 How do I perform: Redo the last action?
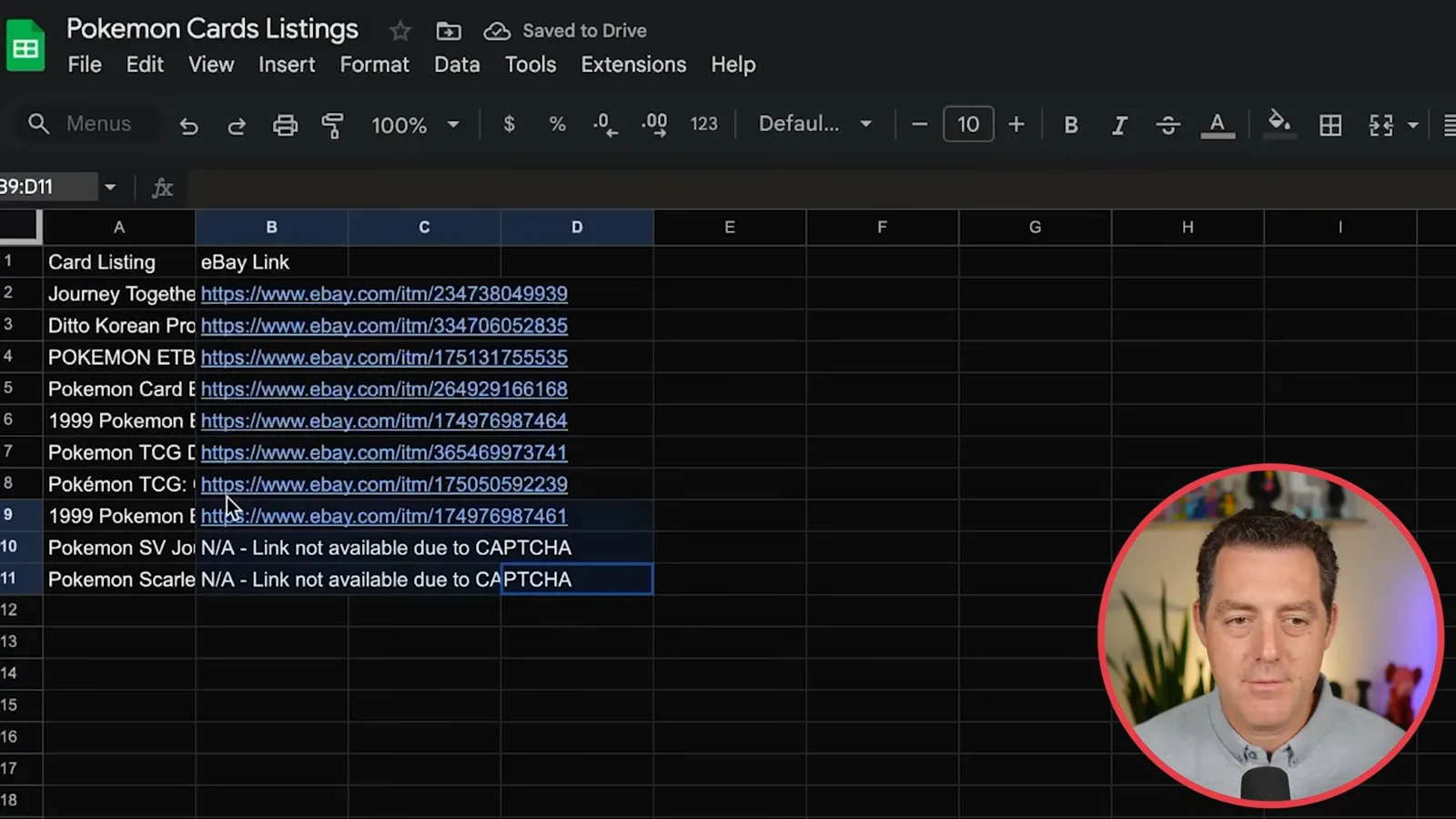(237, 125)
